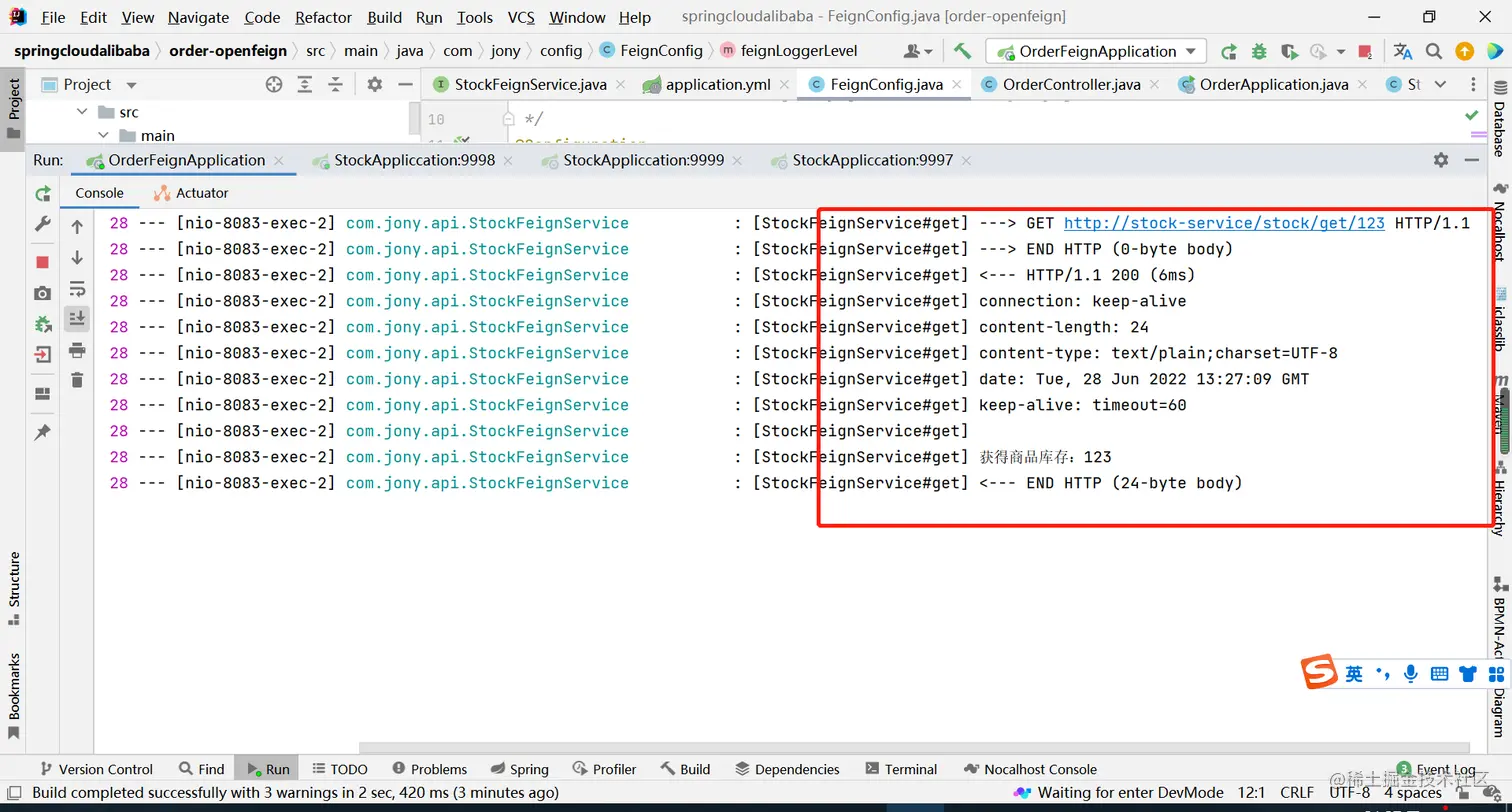The height and width of the screenshot is (812, 1512).
Task: Open the user account dropdown in the toolbar
Action: 918,51
